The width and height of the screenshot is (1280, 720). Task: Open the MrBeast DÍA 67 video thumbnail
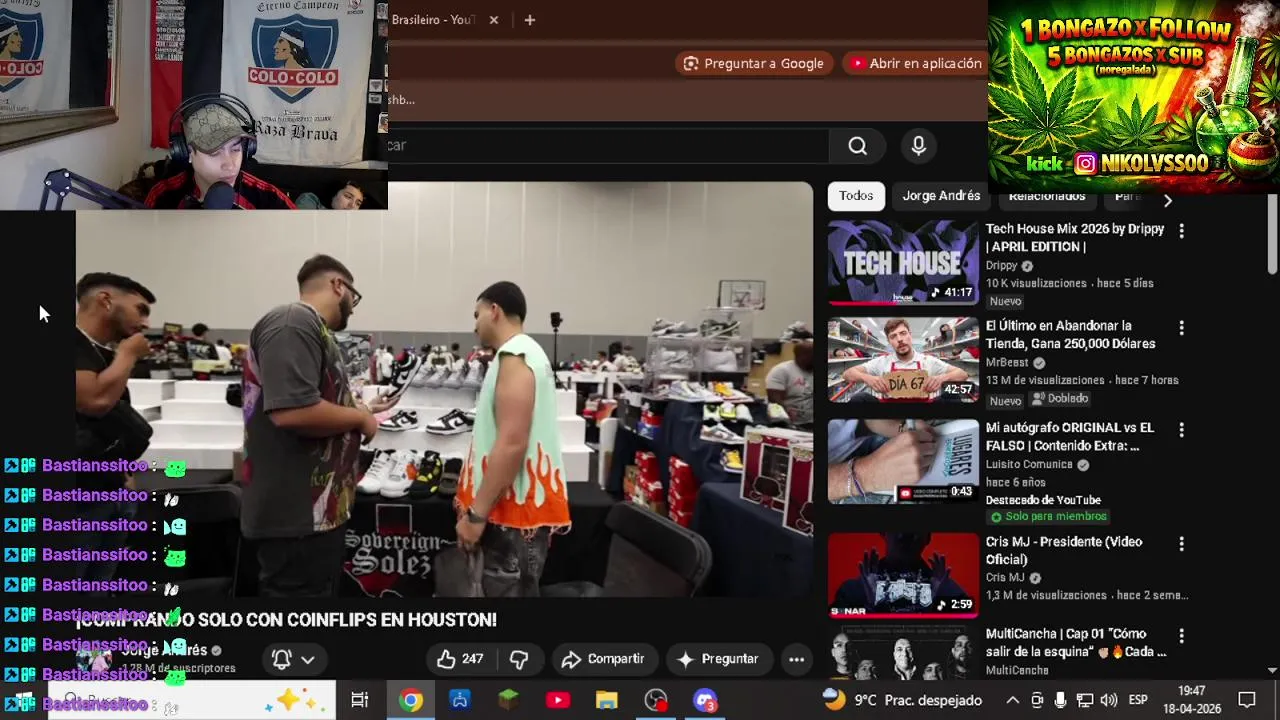tap(903, 360)
